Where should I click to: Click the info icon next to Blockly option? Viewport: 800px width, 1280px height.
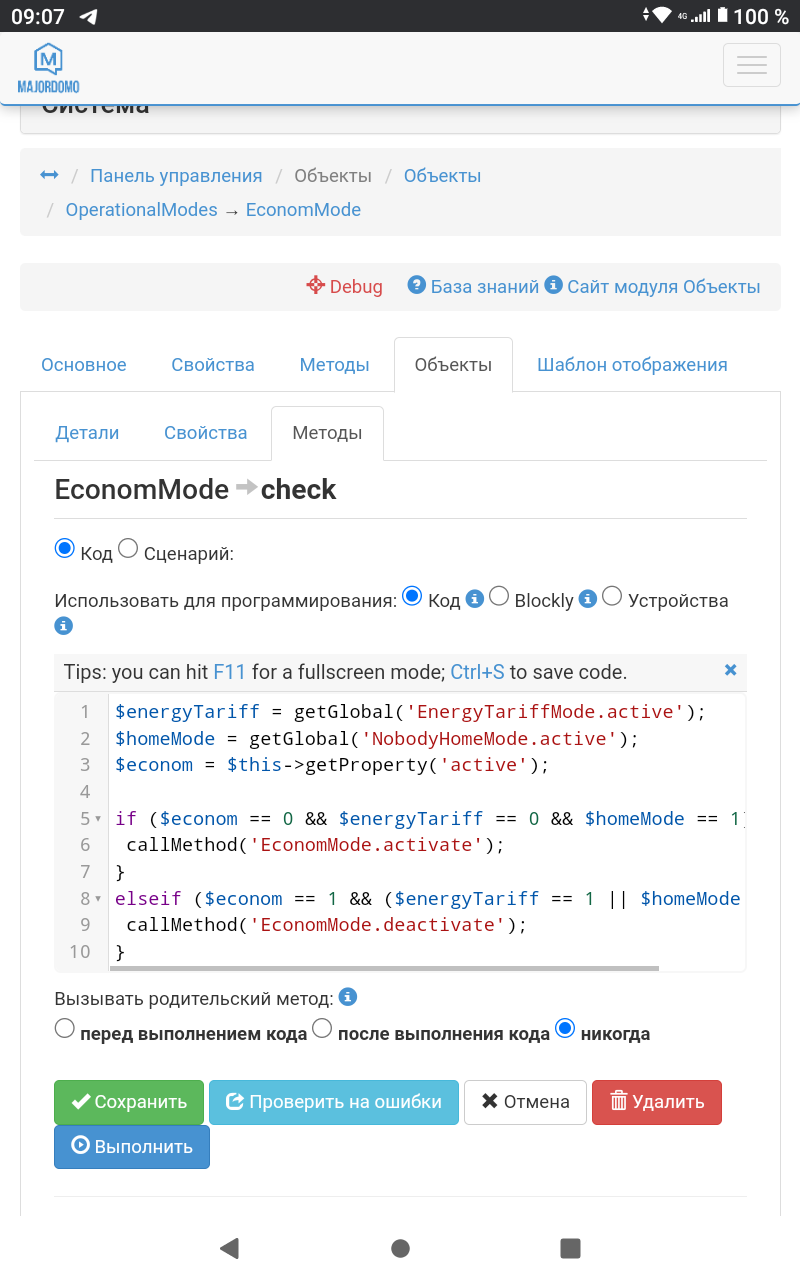588,599
